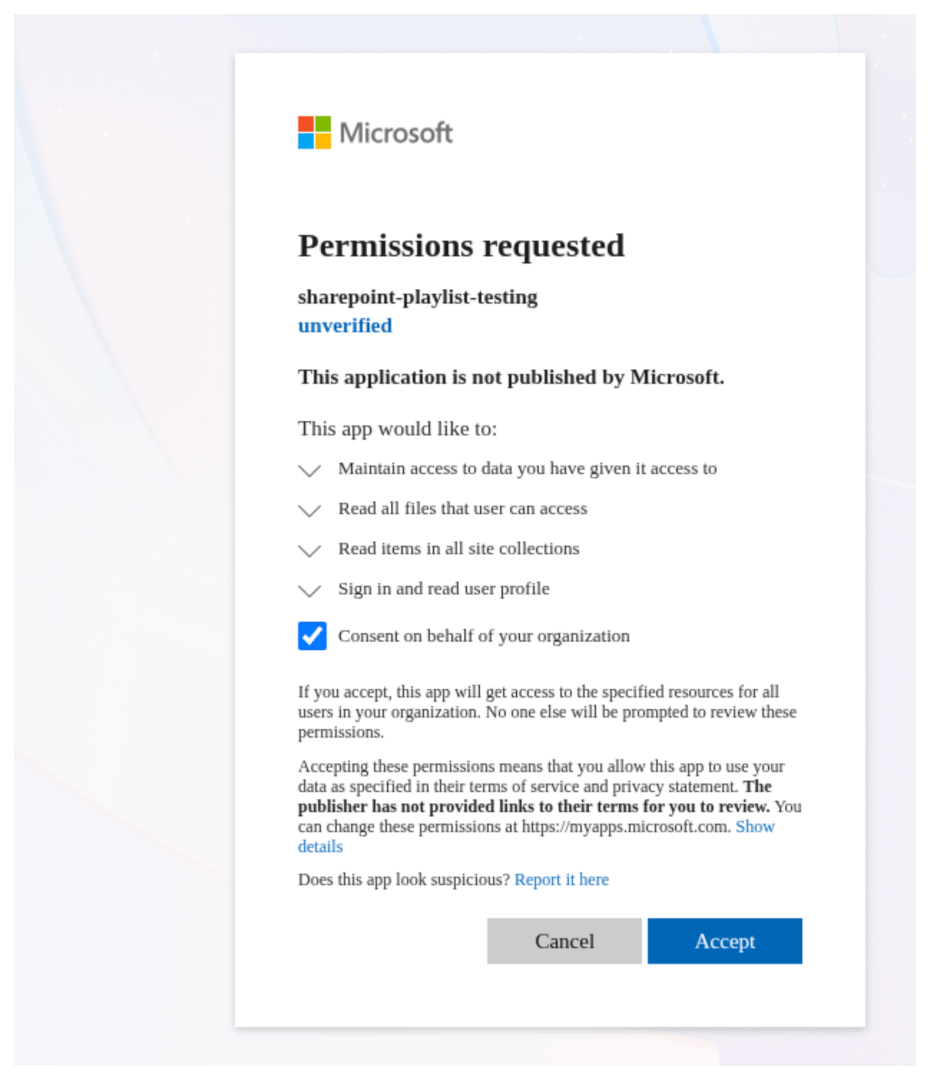Expand the Read items in site collections chevron
Viewport: 930px width, 1080px height.
309,550
